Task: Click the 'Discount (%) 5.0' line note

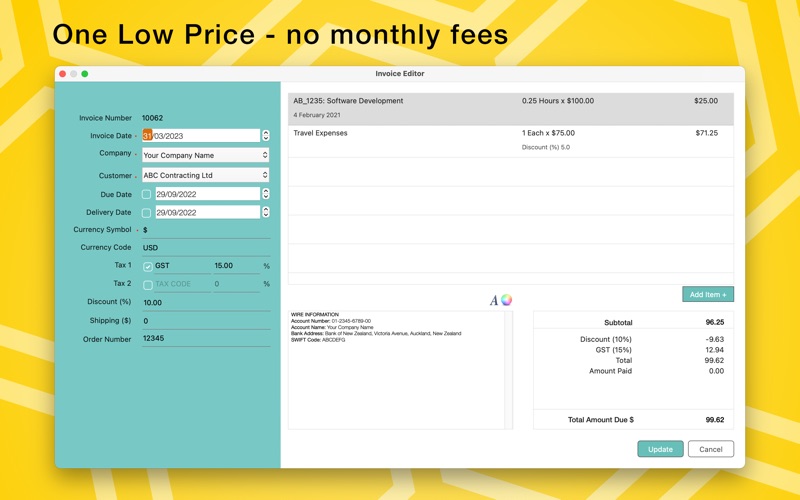Action: [545, 147]
